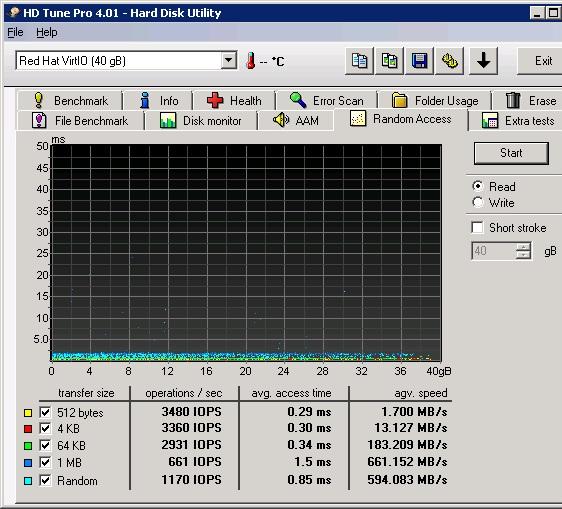
Task: Click the short stroke size input field
Action: pos(494,251)
